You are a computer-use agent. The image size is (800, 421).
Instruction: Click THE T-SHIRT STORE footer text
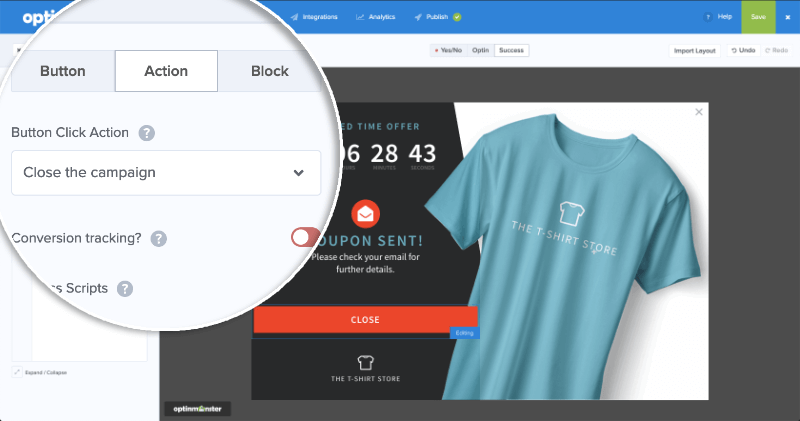pos(365,379)
